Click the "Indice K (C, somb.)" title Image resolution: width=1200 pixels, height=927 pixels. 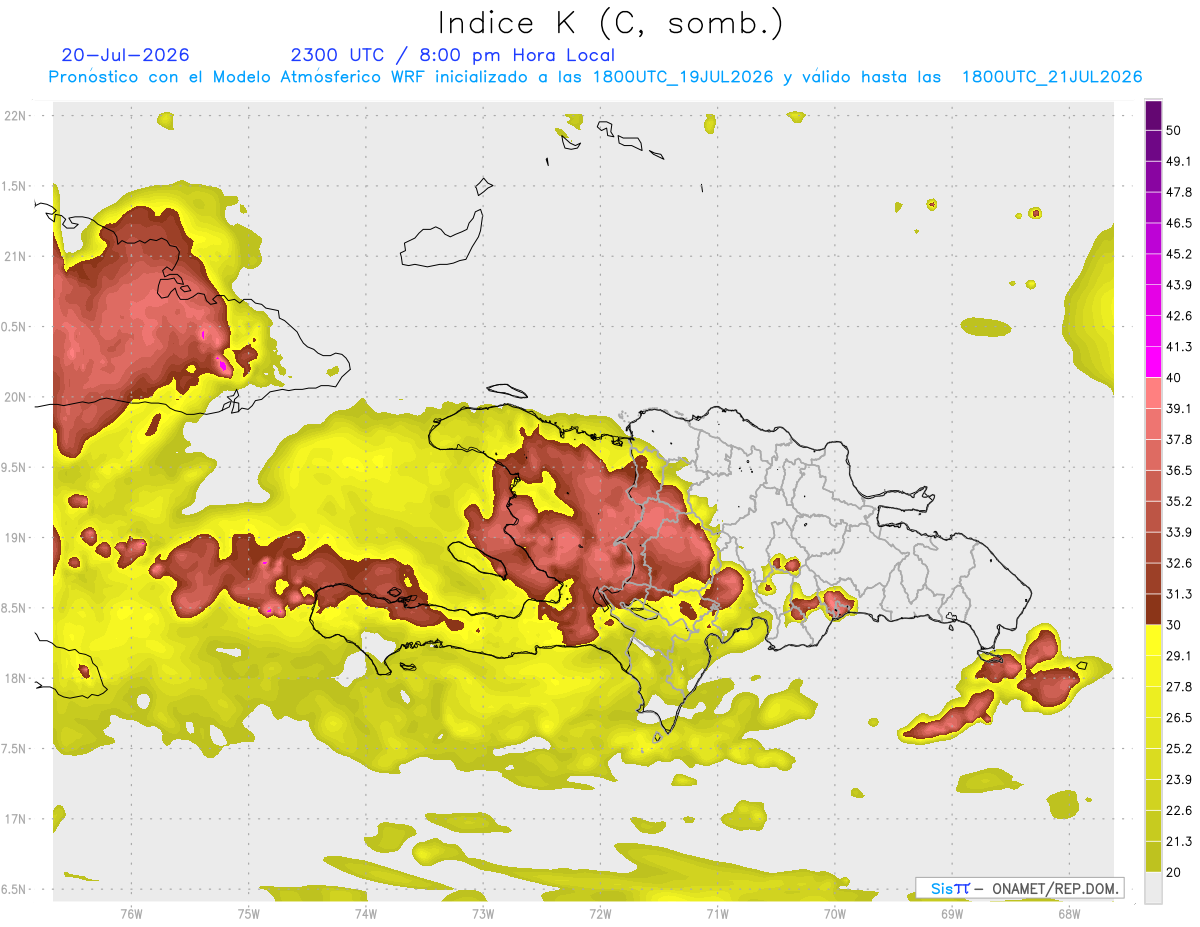click(x=611, y=23)
